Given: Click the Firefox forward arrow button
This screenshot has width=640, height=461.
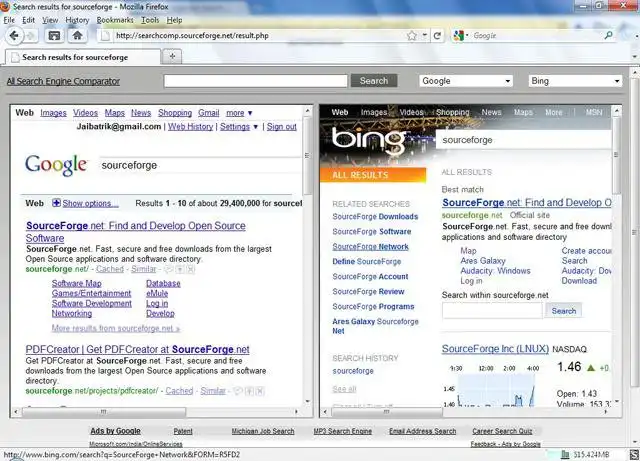Looking at the screenshot, I should (31, 36).
